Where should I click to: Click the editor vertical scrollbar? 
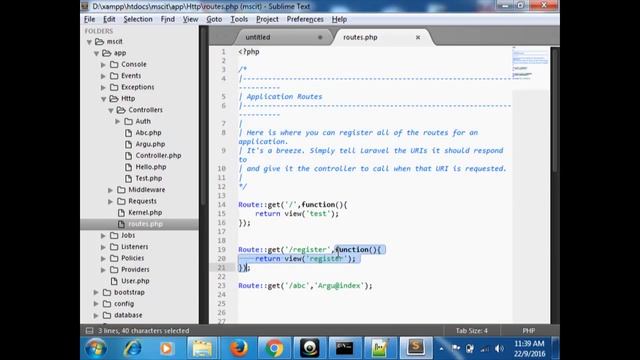555,110
